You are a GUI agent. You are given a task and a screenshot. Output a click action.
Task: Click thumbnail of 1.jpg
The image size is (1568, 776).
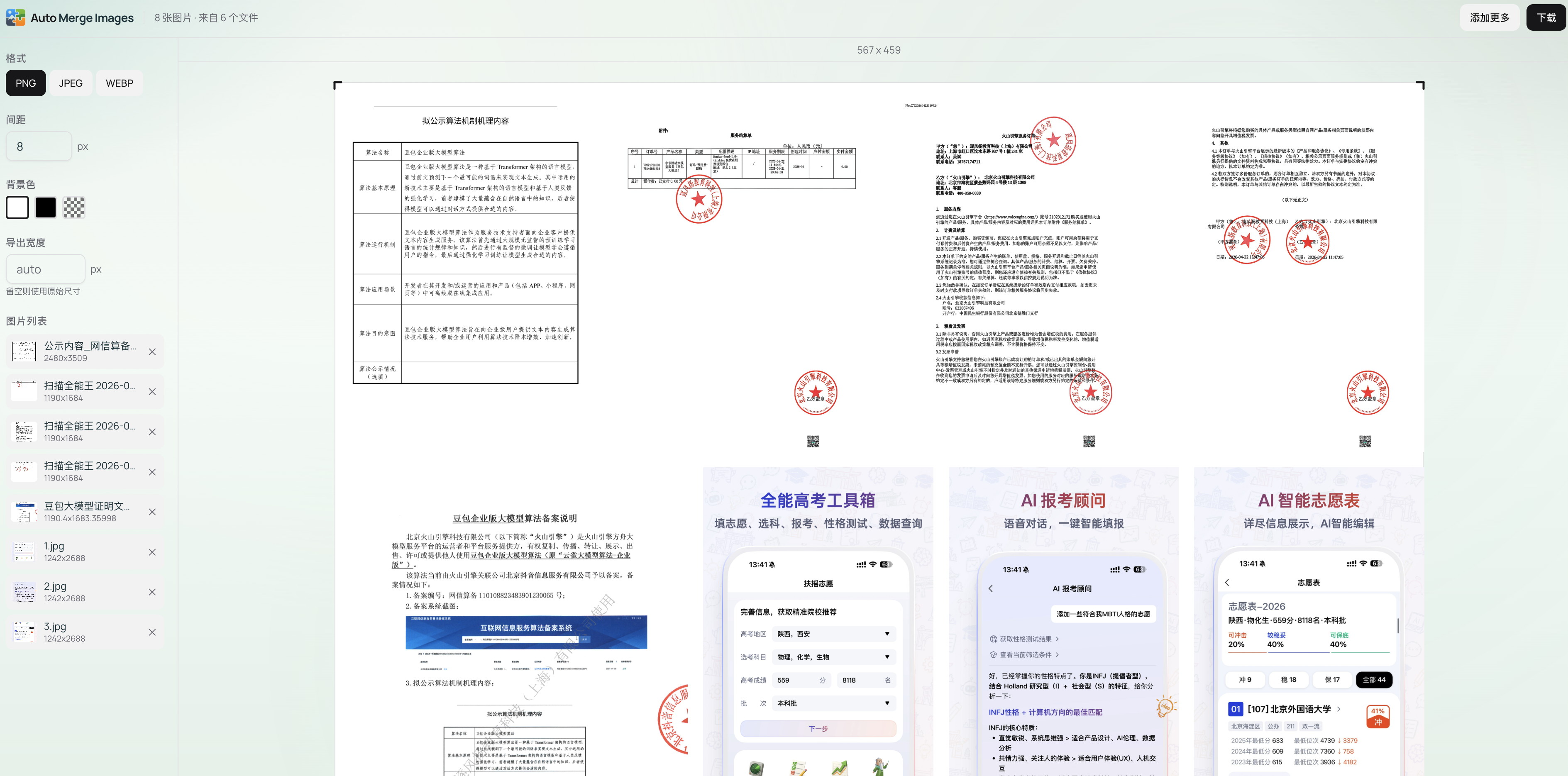click(24, 552)
